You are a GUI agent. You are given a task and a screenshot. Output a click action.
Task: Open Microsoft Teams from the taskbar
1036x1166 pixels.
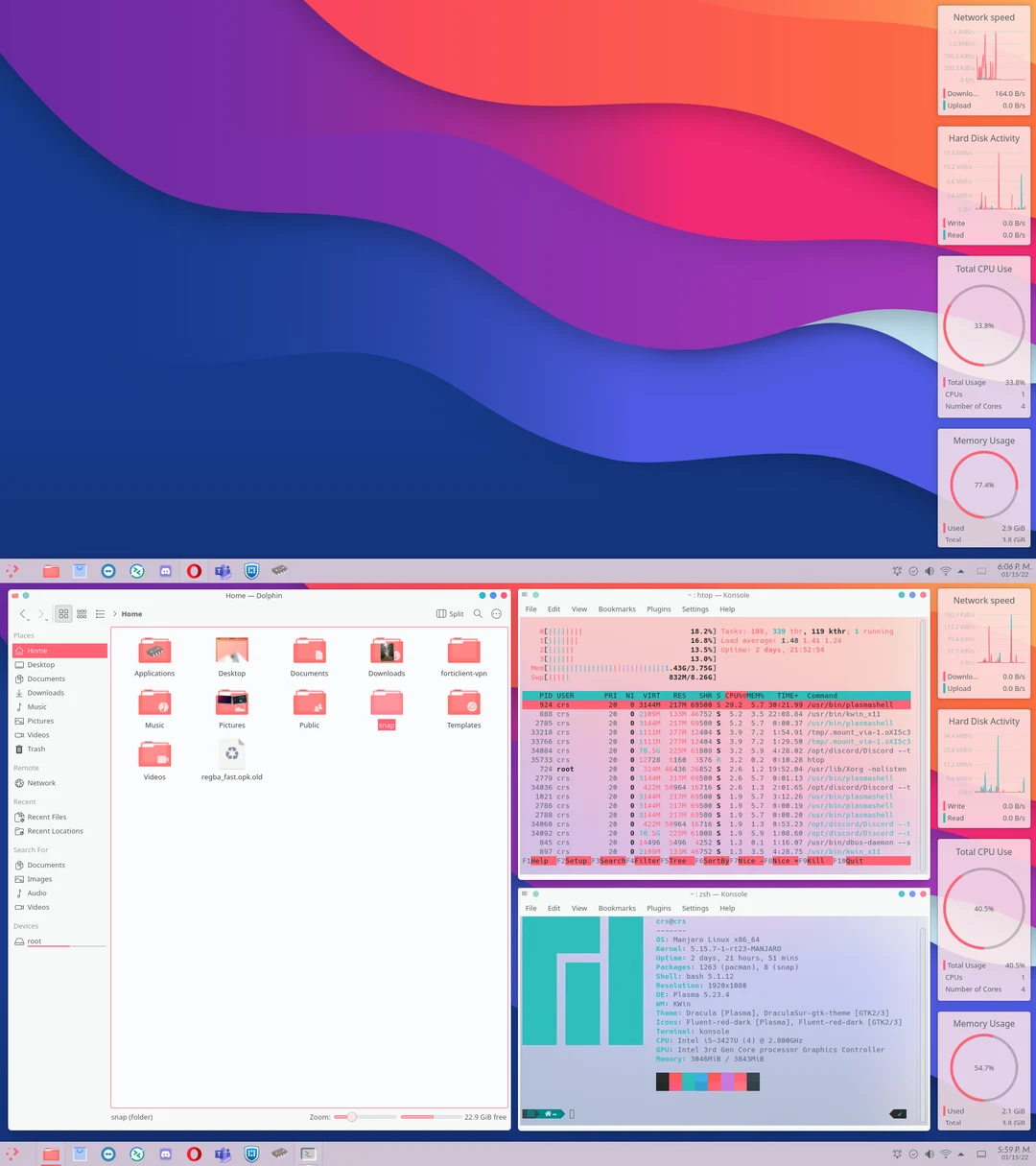[223, 1154]
